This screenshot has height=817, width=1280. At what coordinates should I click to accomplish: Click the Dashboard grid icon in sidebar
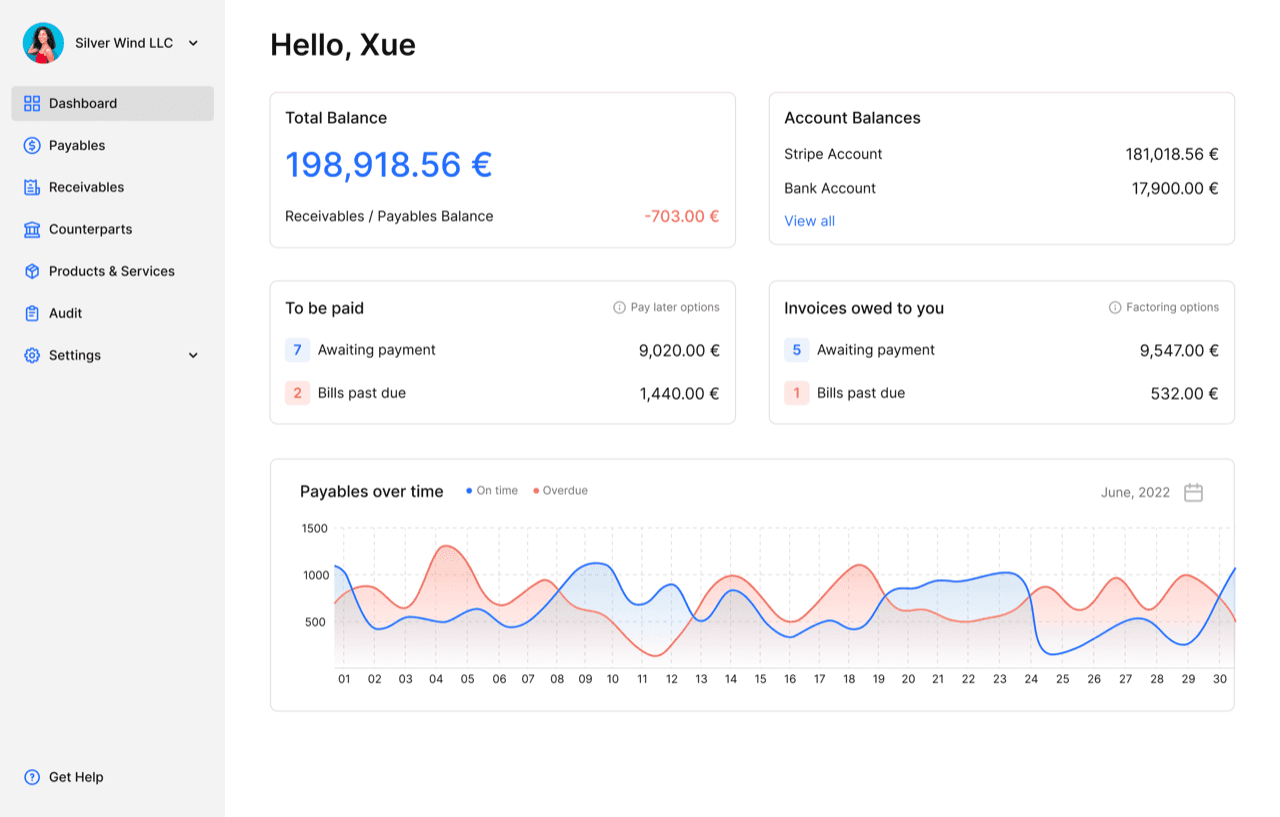point(32,103)
